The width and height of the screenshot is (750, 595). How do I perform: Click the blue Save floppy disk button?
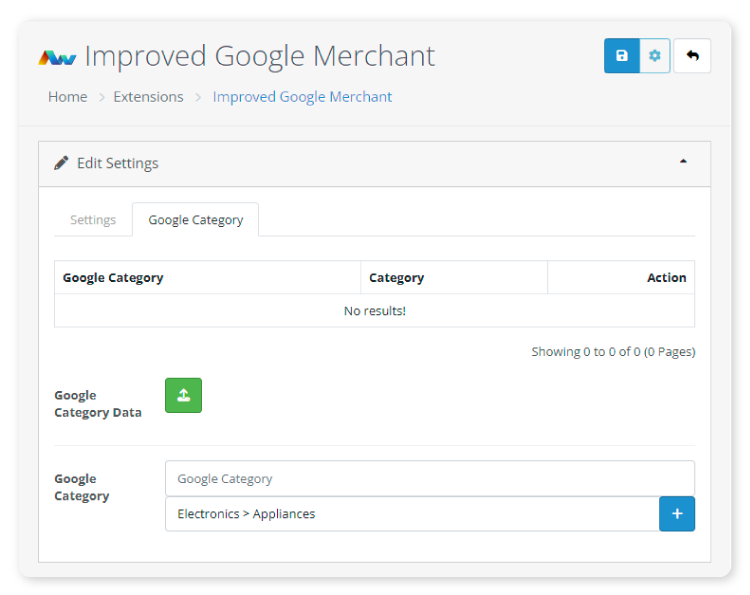[x=621, y=56]
